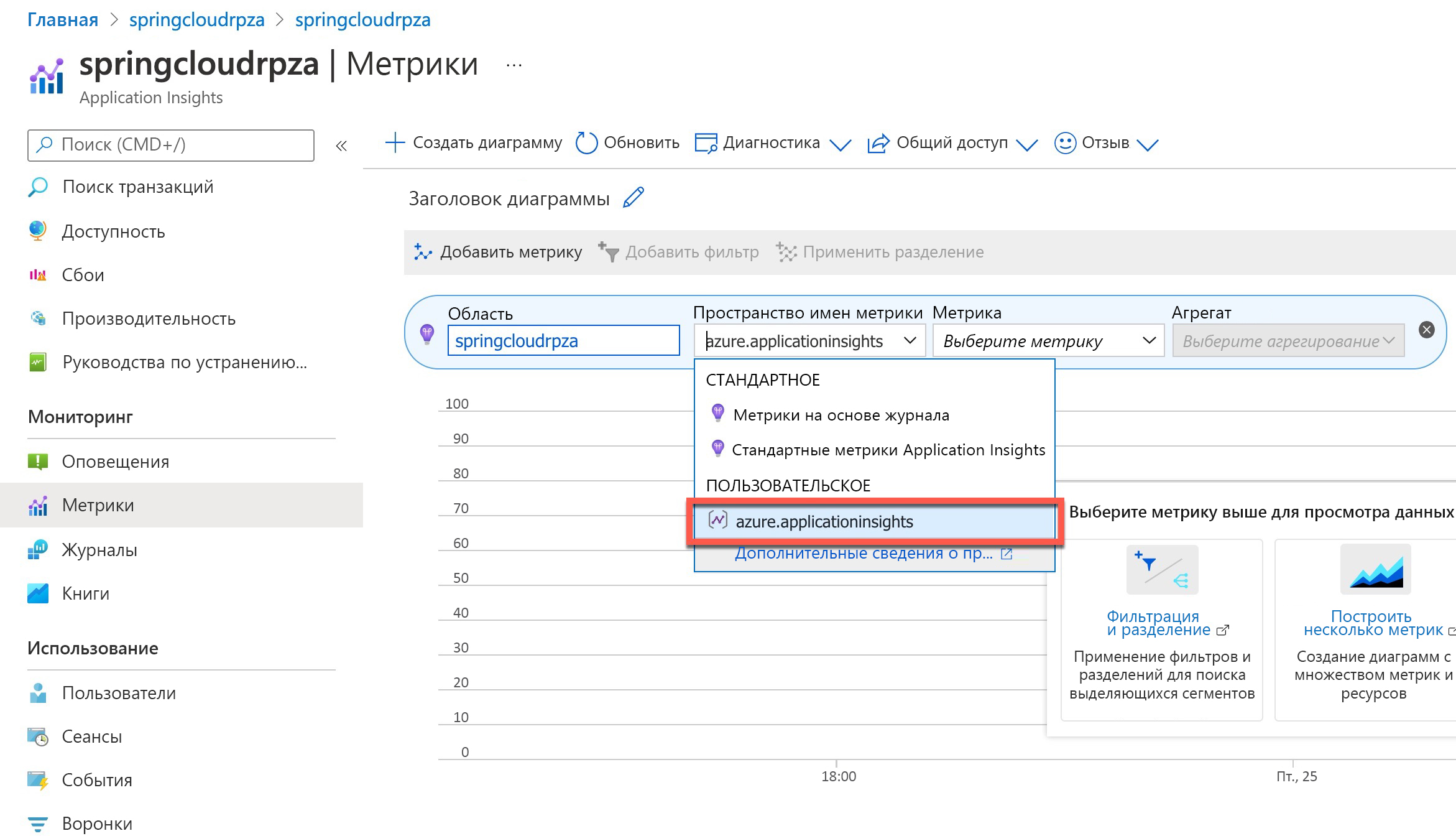
Task: Click the События events icon
Action: [38, 780]
